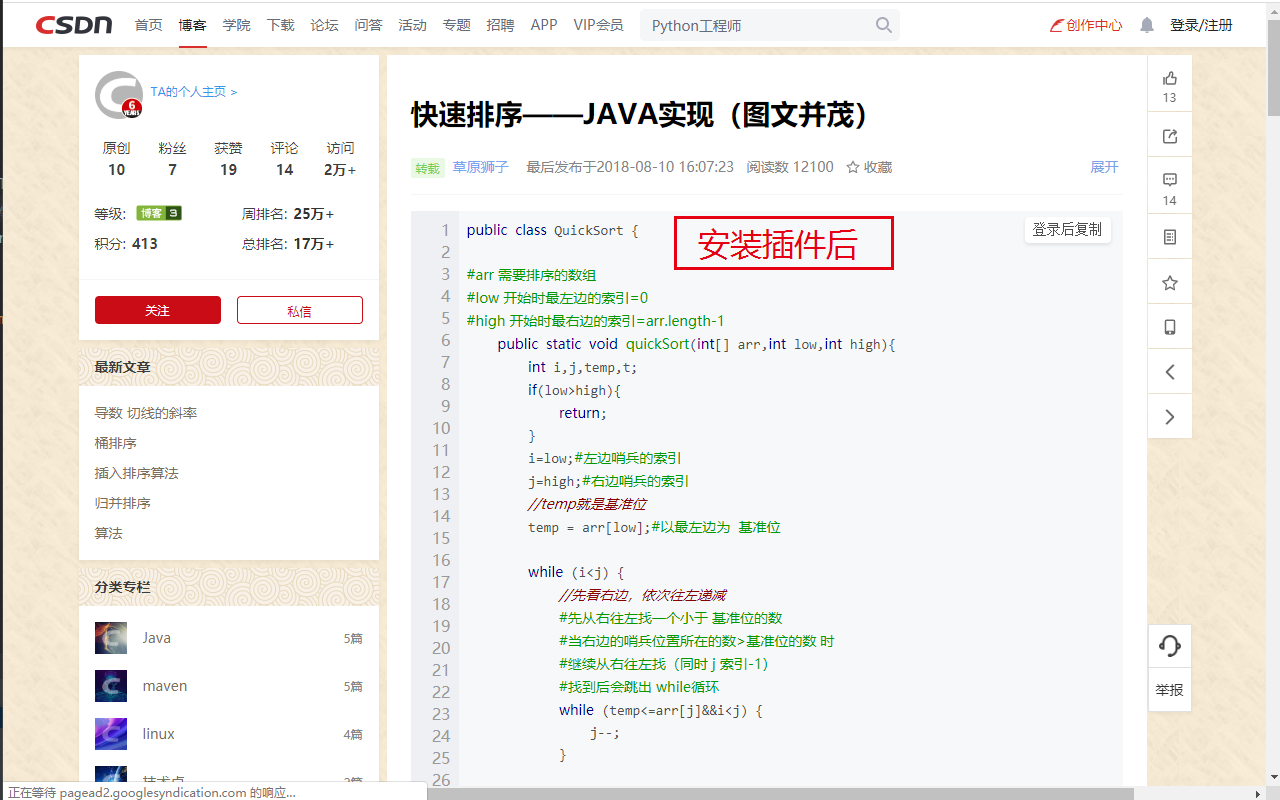The image size is (1280, 800).
Task: Open the Java category link
Action: [x=156, y=638]
